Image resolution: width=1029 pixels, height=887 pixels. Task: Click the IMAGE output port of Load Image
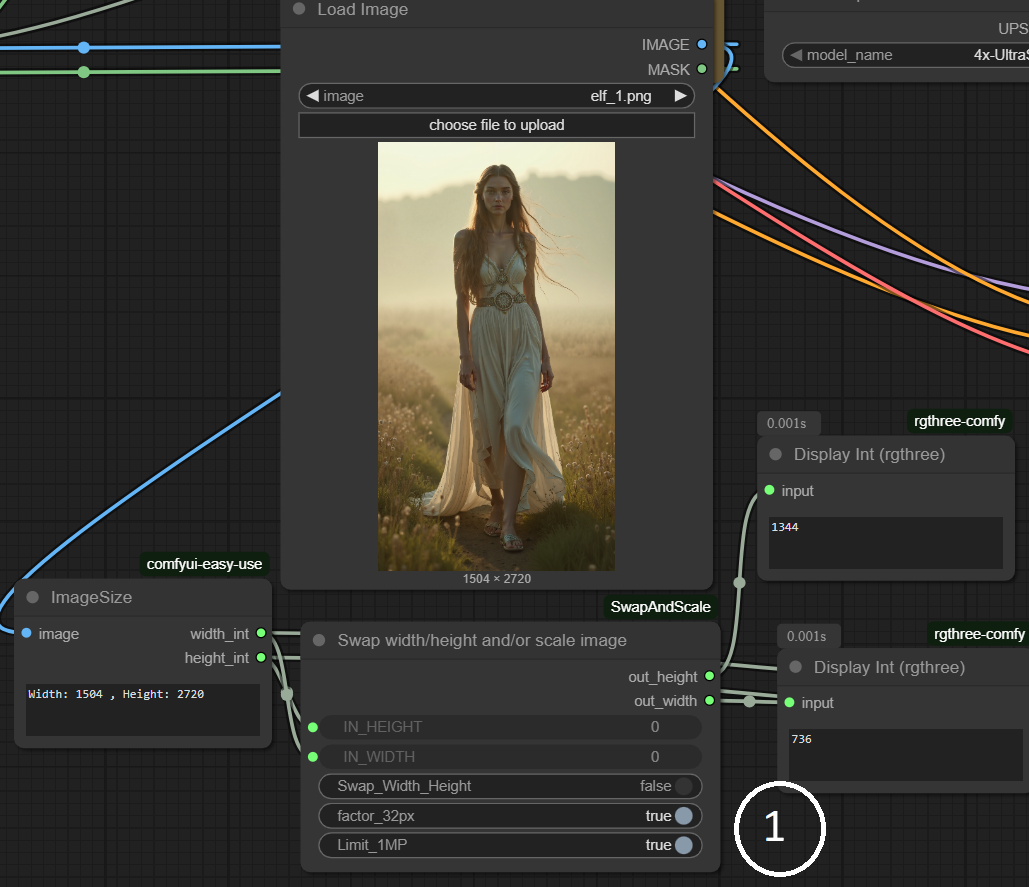point(702,45)
